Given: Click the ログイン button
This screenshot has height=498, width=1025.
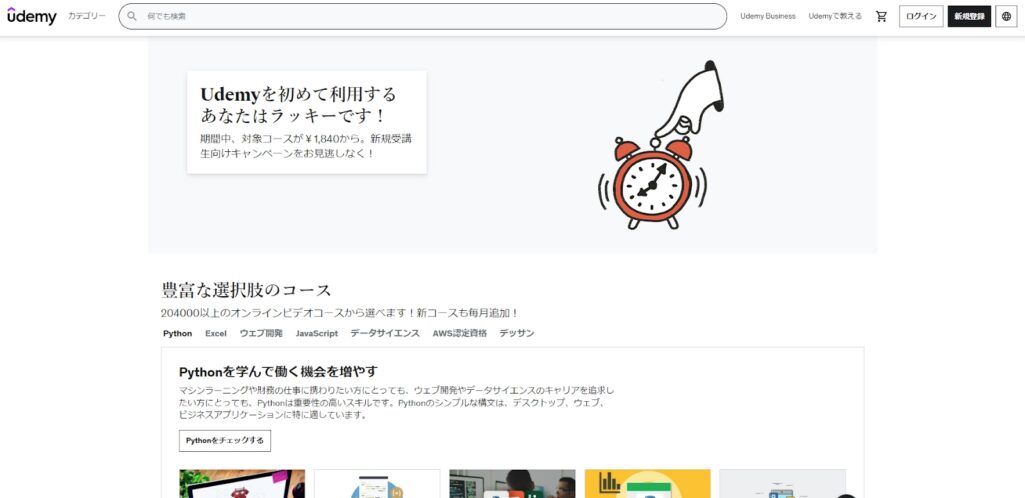Looking at the screenshot, I should (921, 16).
